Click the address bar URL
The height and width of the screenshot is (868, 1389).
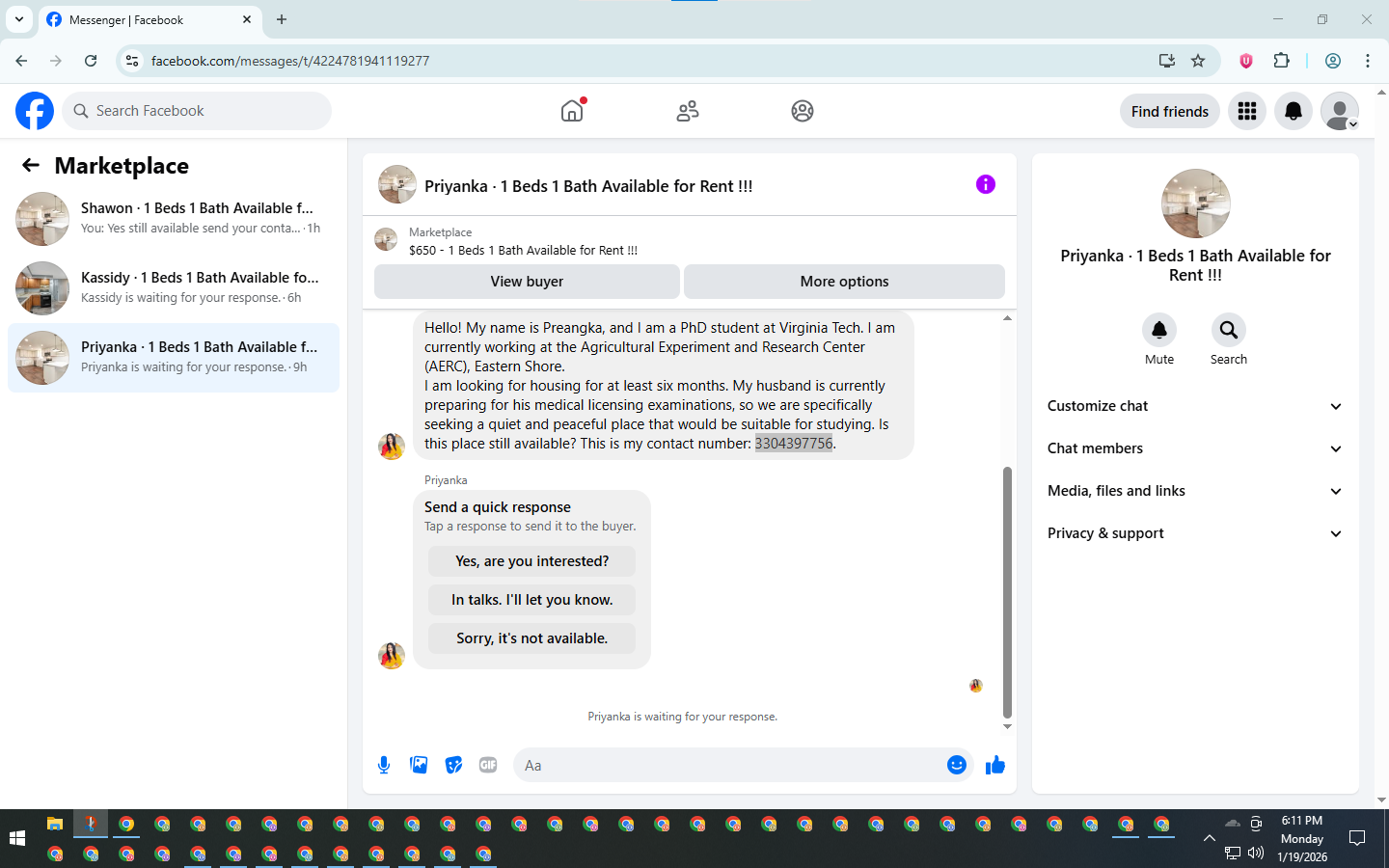(x=290, y=61)
